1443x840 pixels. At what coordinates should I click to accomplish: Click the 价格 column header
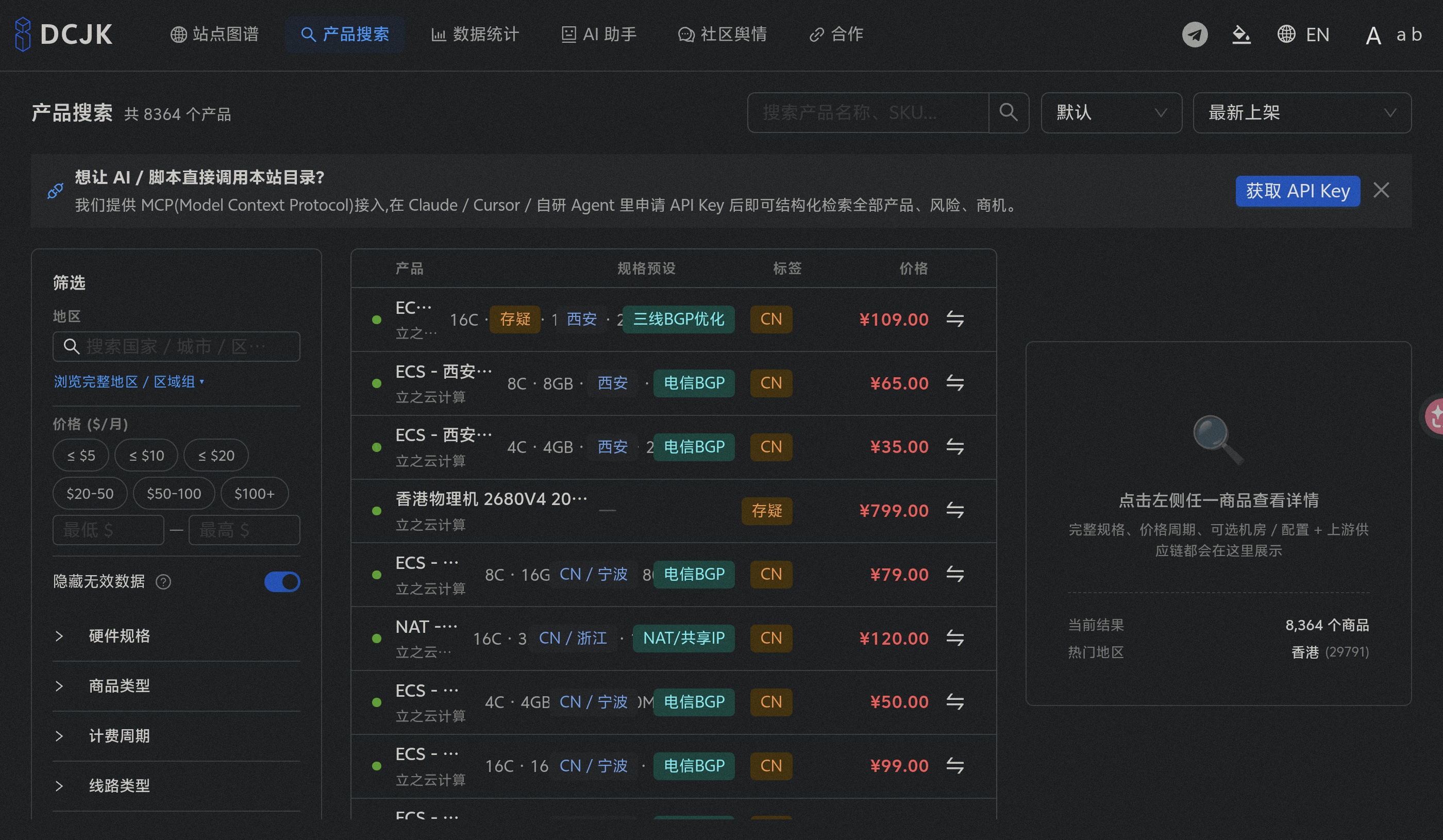(913, 268)
